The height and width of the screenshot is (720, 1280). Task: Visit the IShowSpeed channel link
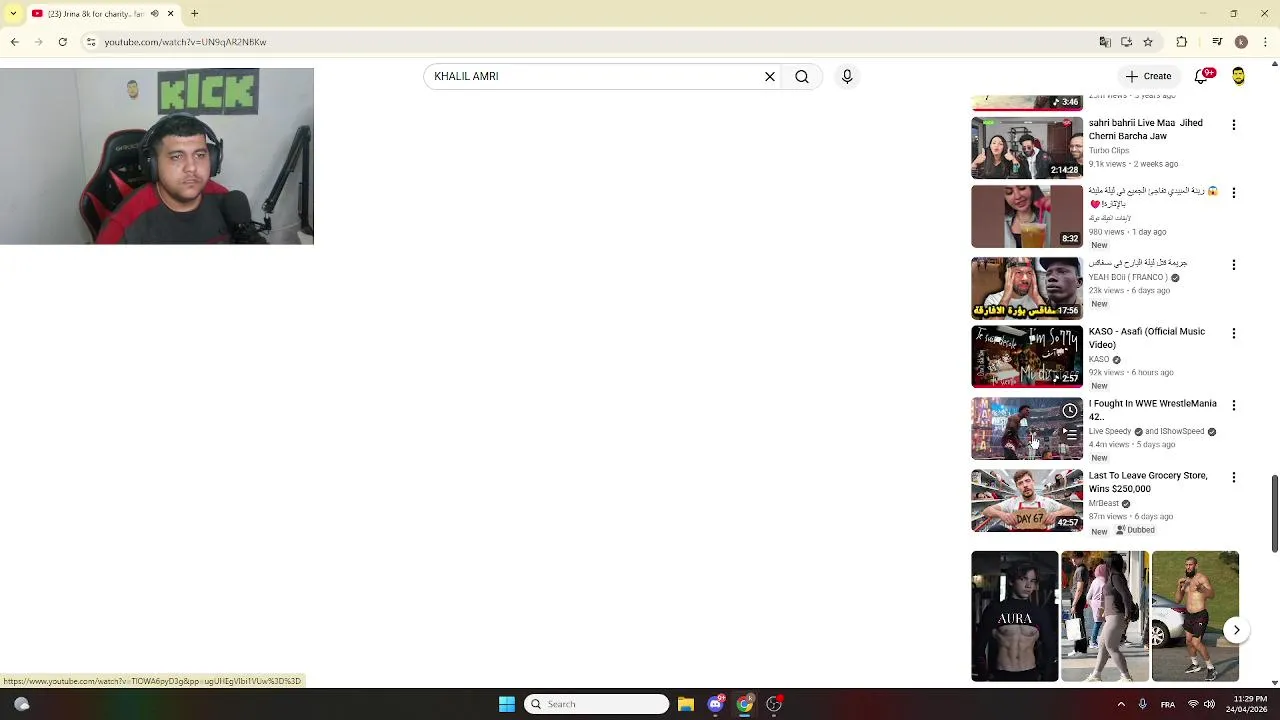click(1181, 431)
